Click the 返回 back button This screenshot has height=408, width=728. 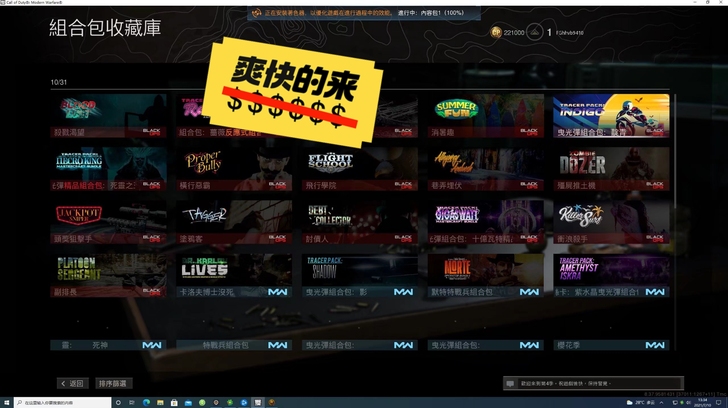pos(72,383)
